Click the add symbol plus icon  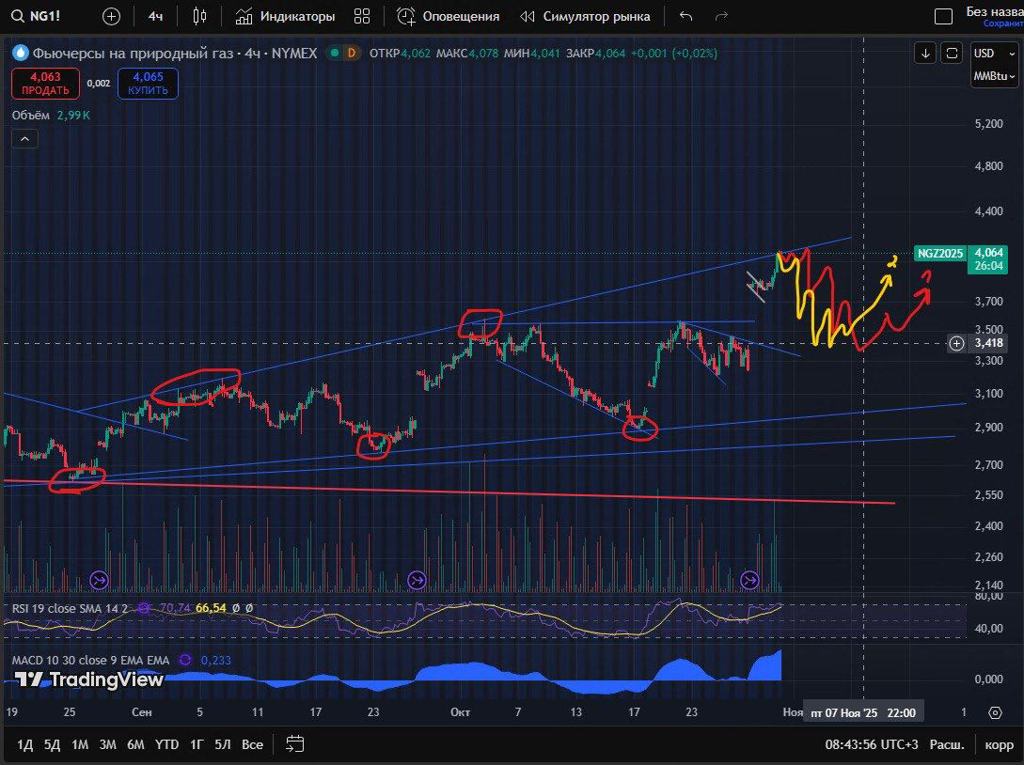click(x=111, y=16)
